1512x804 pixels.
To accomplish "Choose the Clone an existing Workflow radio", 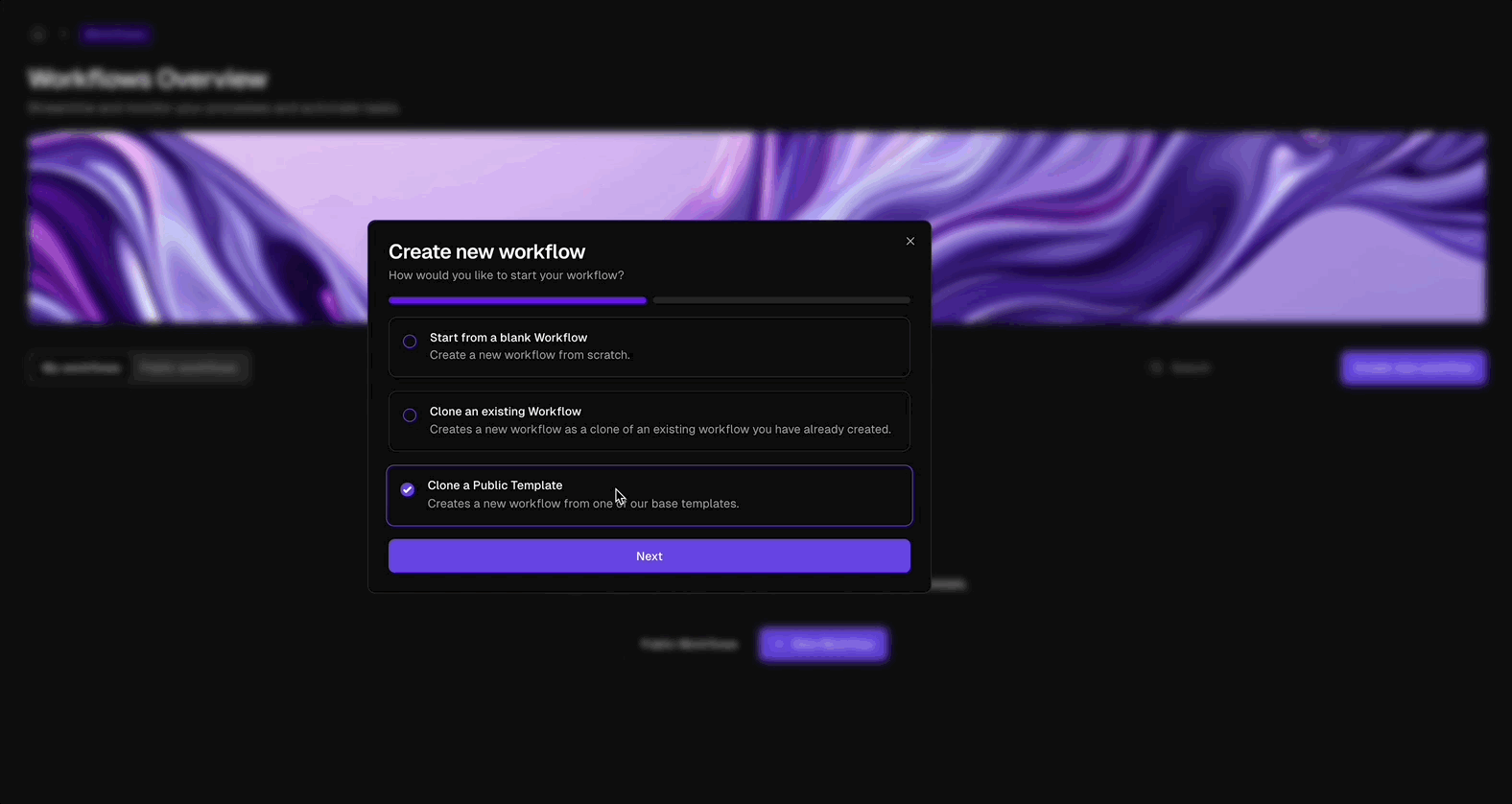I will [410, 415].
